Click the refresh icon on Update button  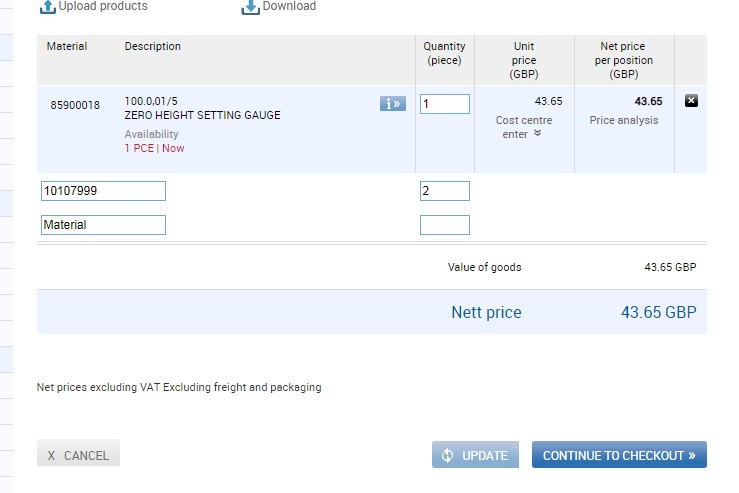pos(447,455)
